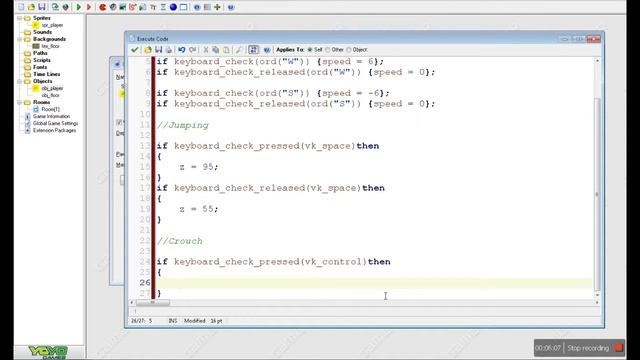640x360 pixels.
Task: Collapse the Rooms folder
Action: [x=19, y=102]
